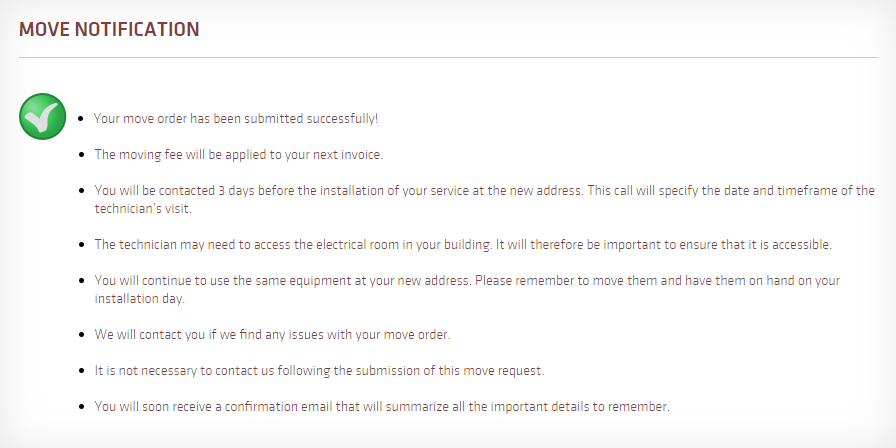Click the electrical room access notice

coord(463,245)
